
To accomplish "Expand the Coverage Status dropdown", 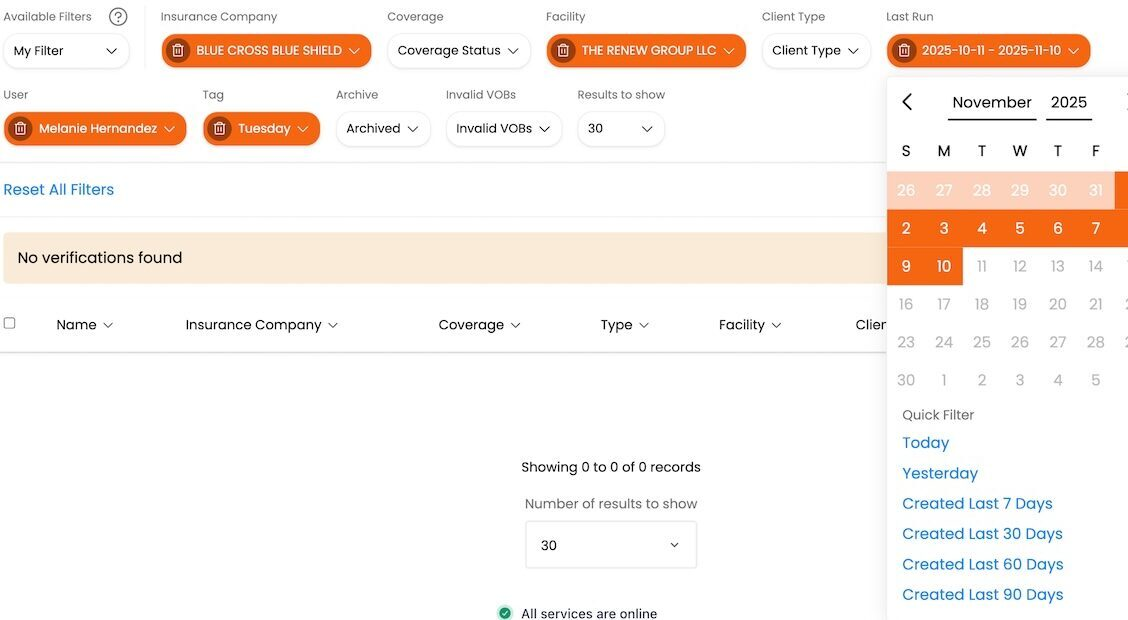I will (x=458, y=51).
